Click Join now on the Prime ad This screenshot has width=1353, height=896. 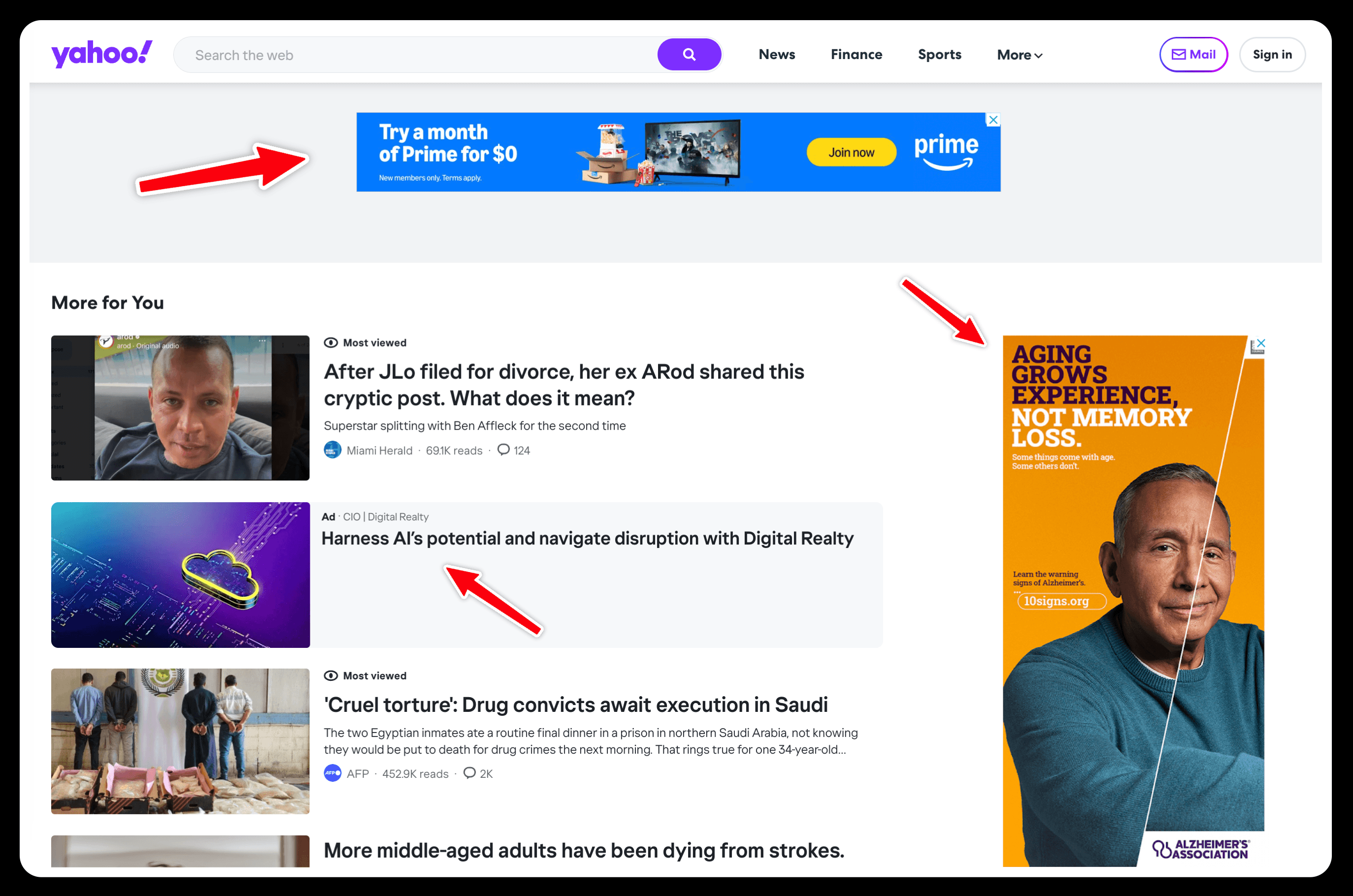click(x=851, y=153)
